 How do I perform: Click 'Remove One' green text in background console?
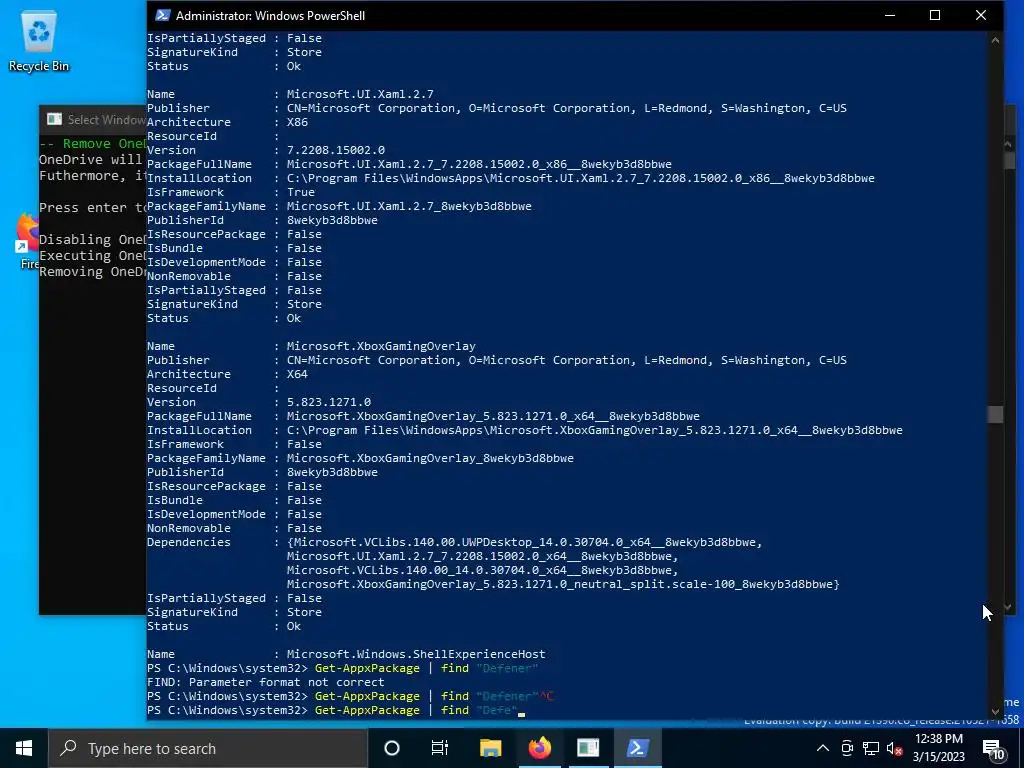(x=104, y=144)
